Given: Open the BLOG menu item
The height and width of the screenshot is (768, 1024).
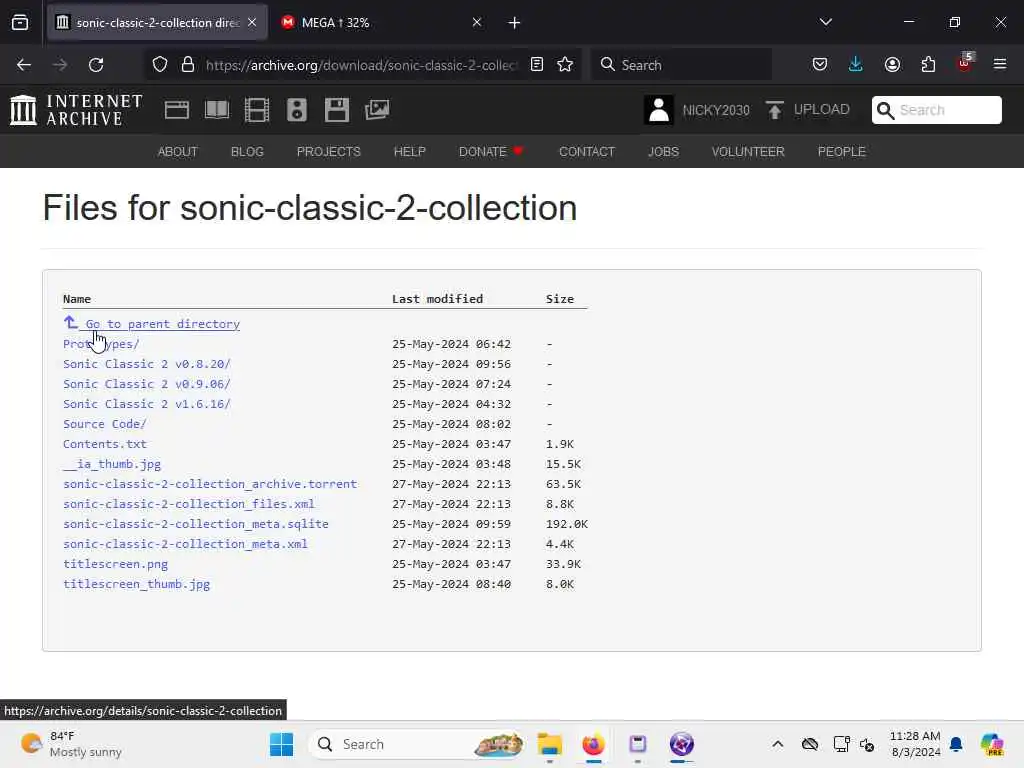Looking at the screenshot, I should [248, 152].
